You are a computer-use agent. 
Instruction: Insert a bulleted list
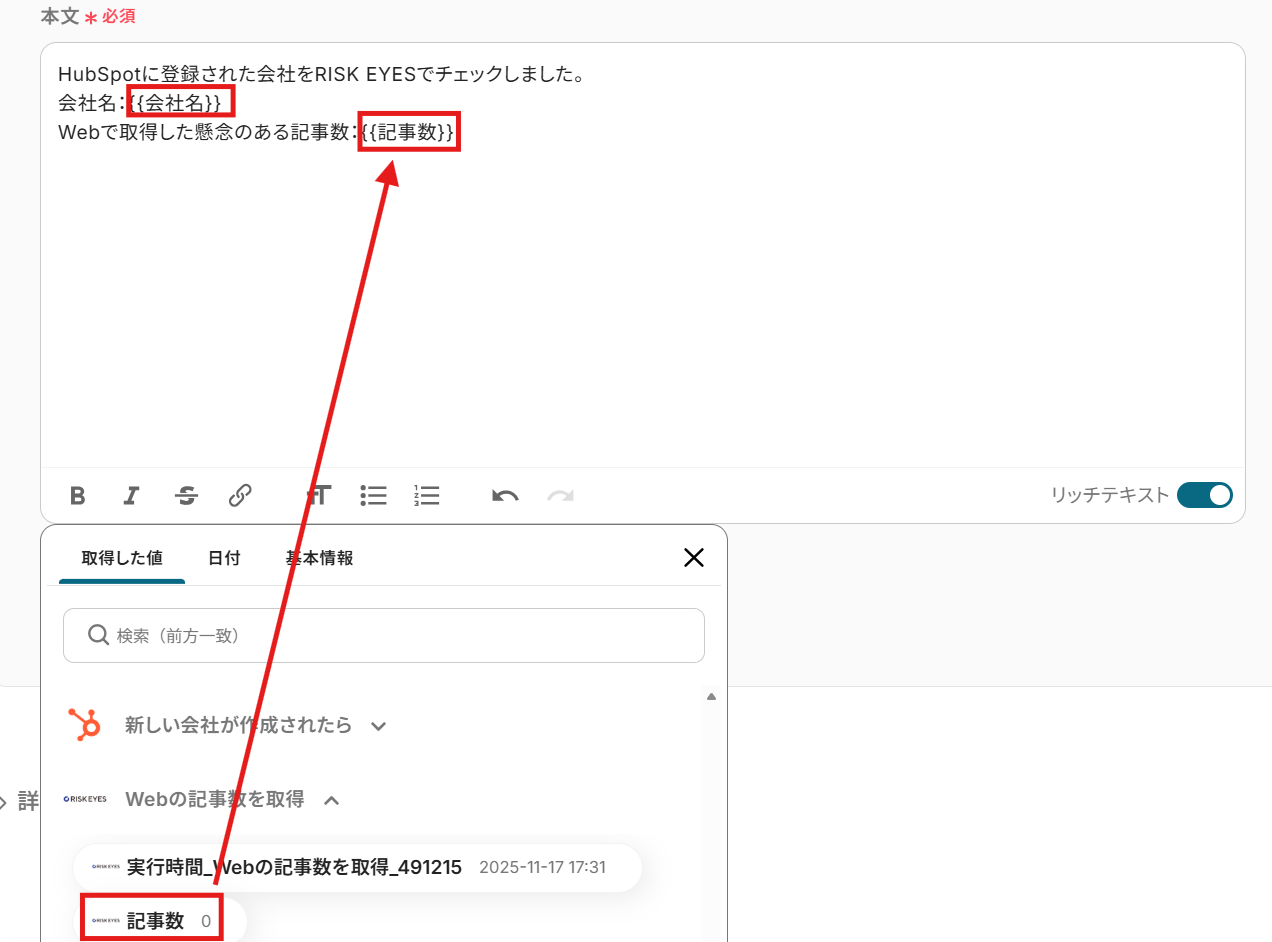tap(373, 495)
